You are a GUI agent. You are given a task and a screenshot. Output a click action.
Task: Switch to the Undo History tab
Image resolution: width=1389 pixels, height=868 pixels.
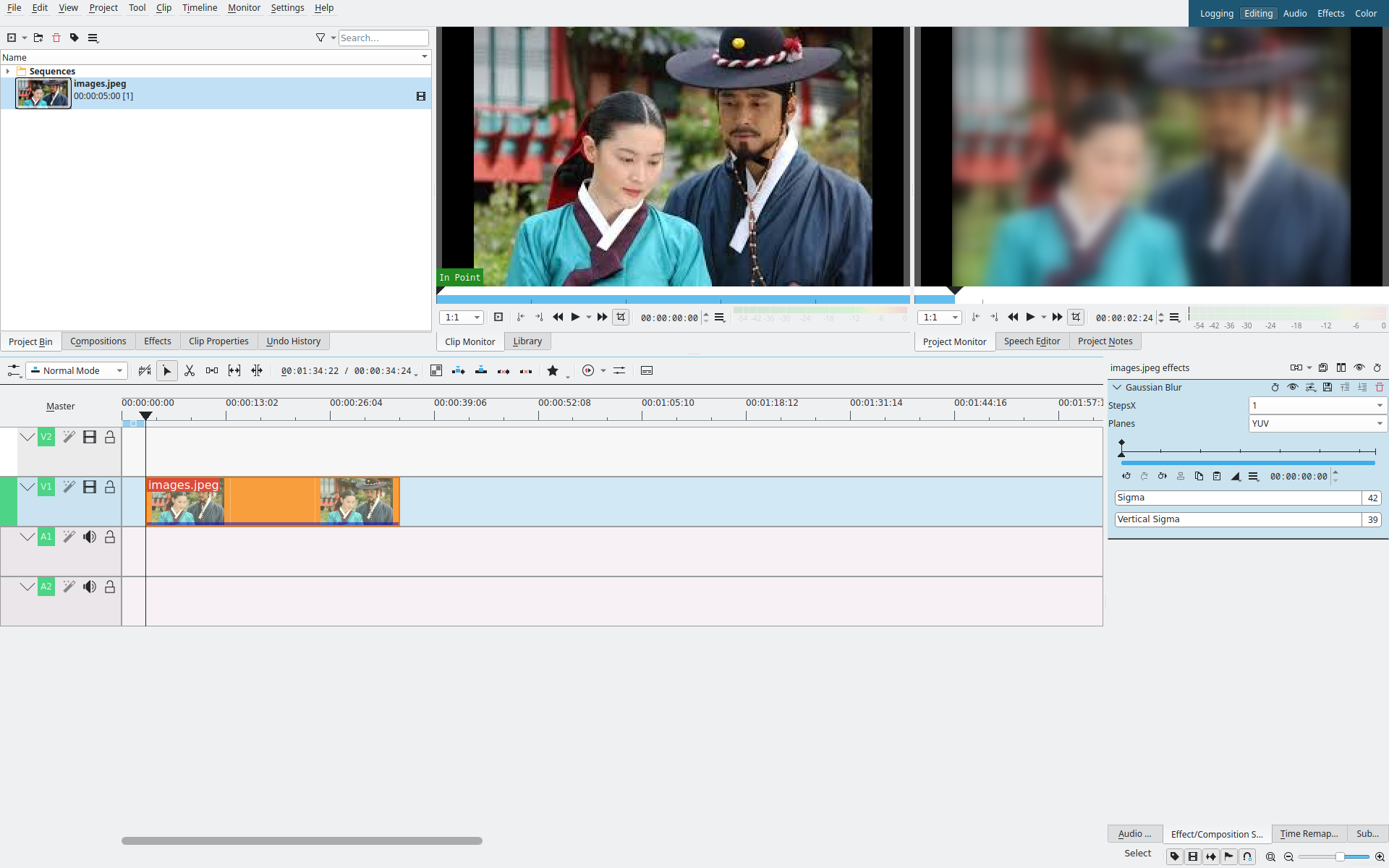[x=293, y=341]
